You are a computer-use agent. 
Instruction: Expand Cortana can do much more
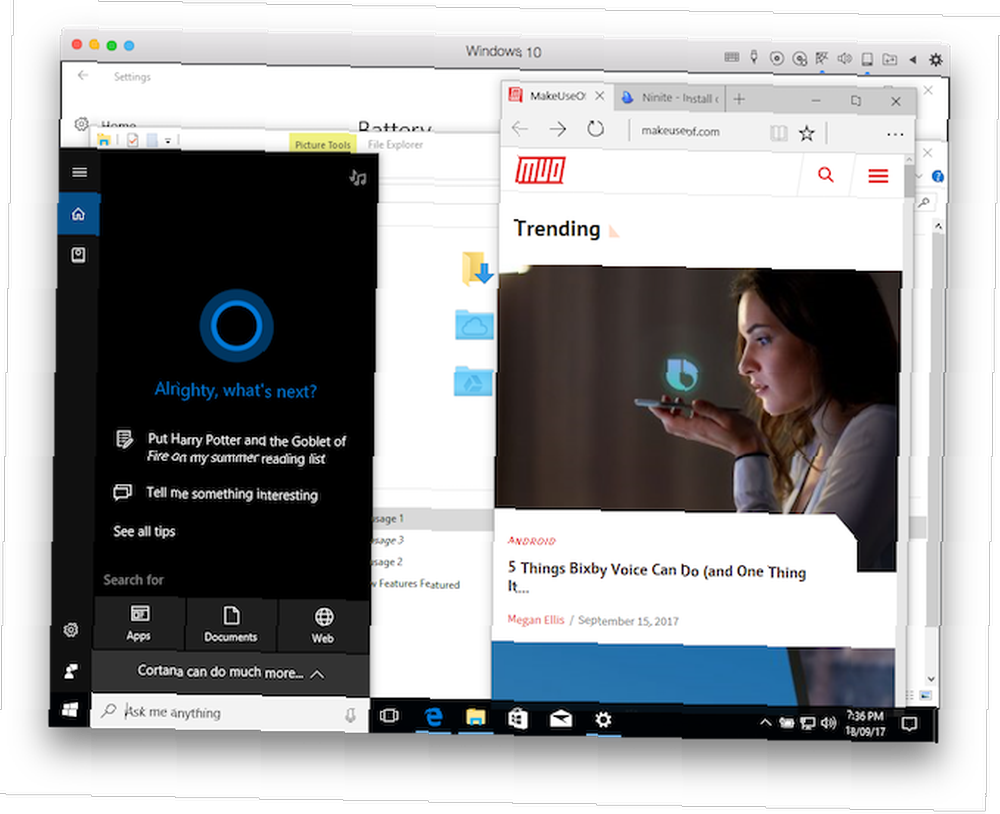231,672
